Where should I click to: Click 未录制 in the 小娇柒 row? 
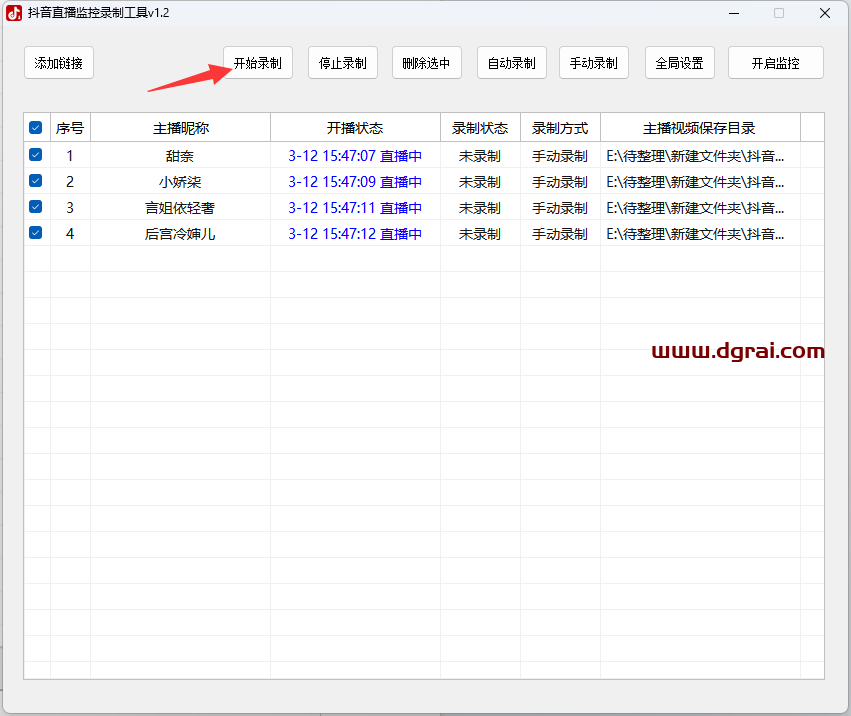pyautogui.click(x=480, y=182)
